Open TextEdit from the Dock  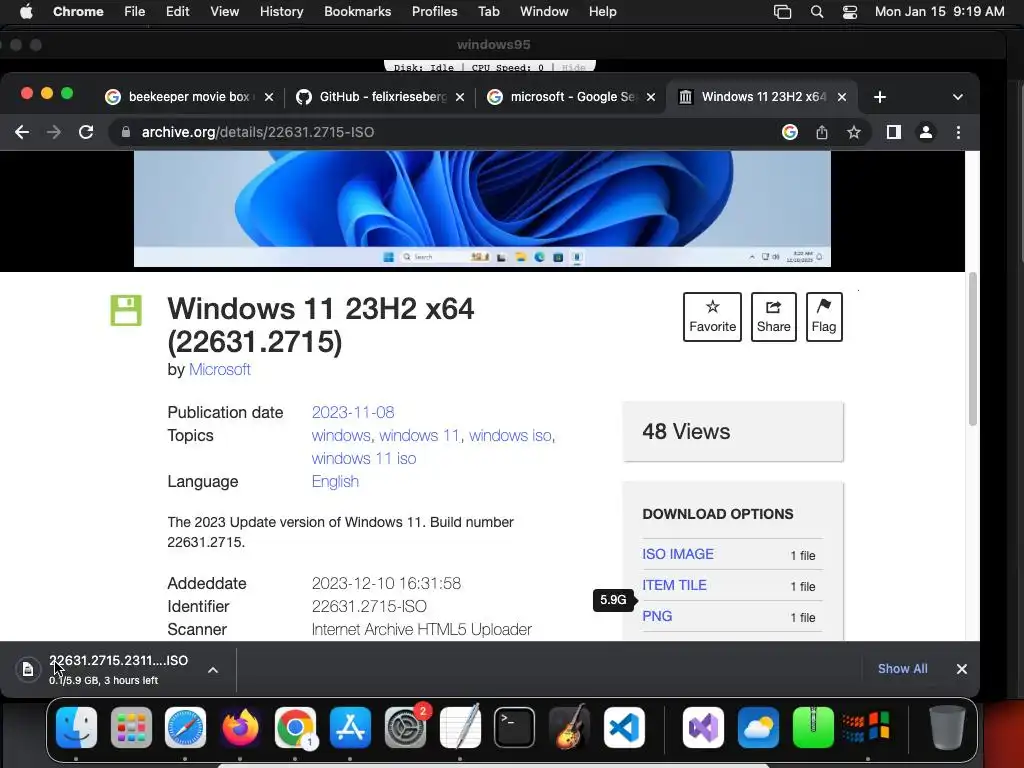[x=460, y=728]
